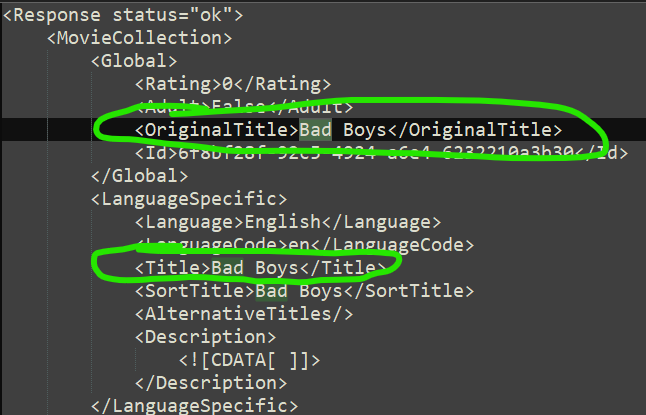The image size is (646, 415).
Task: Select the Rating element with value 0
Action: click(233, 84)
